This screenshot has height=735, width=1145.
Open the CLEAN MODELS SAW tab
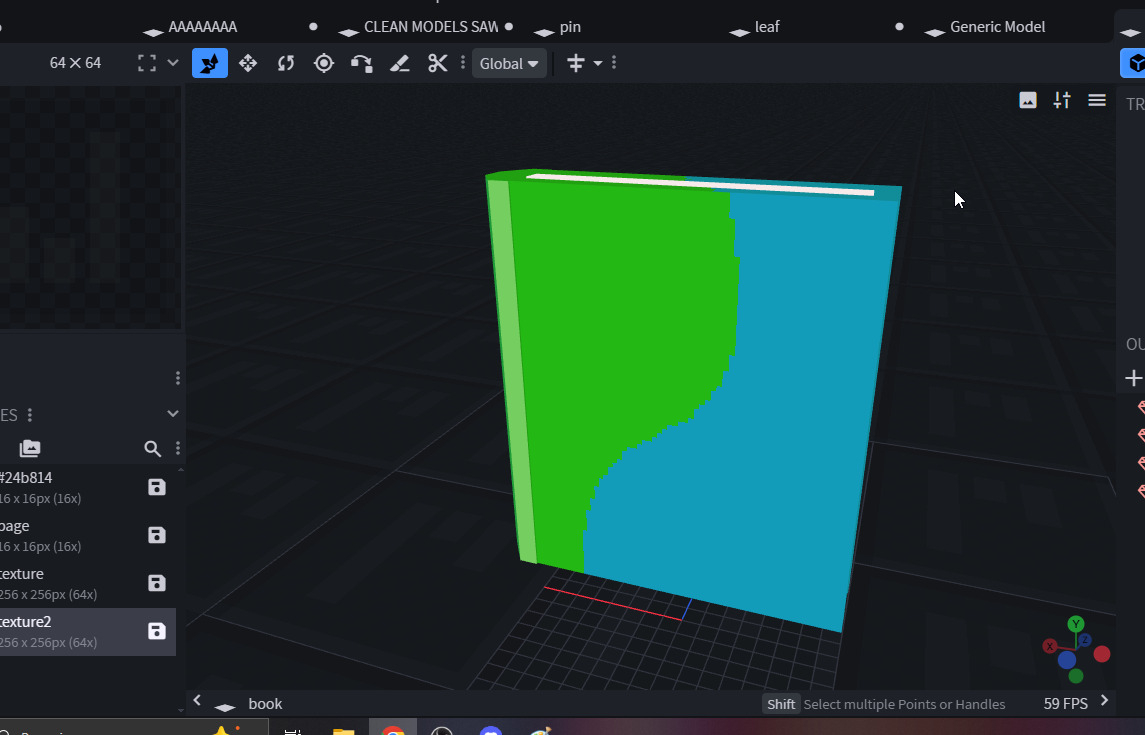(430, 27)
